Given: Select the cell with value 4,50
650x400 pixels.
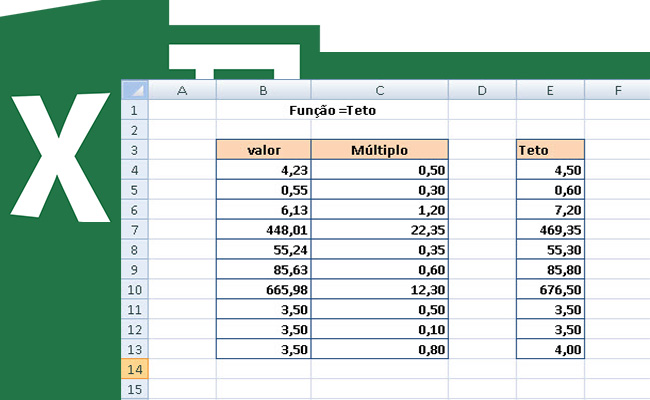Looking at the screenshot, I should [551, 170].
